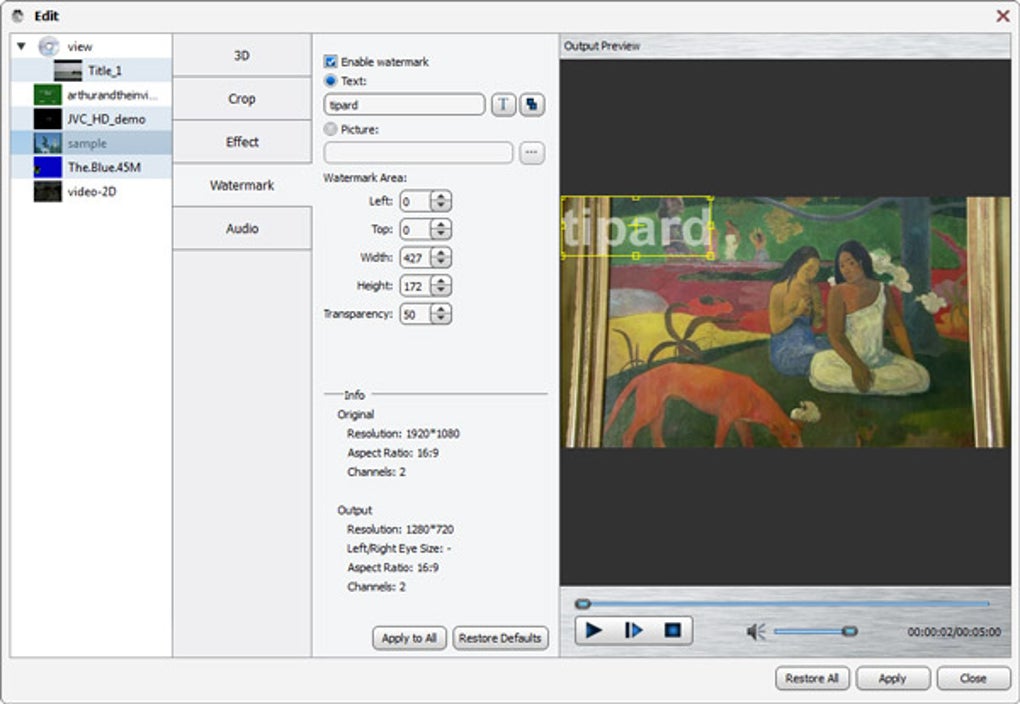Select JVC_HD_demo tree item label
This screenshot has width=1020, height=704.
pyautogui.click(x=106, y=119)
